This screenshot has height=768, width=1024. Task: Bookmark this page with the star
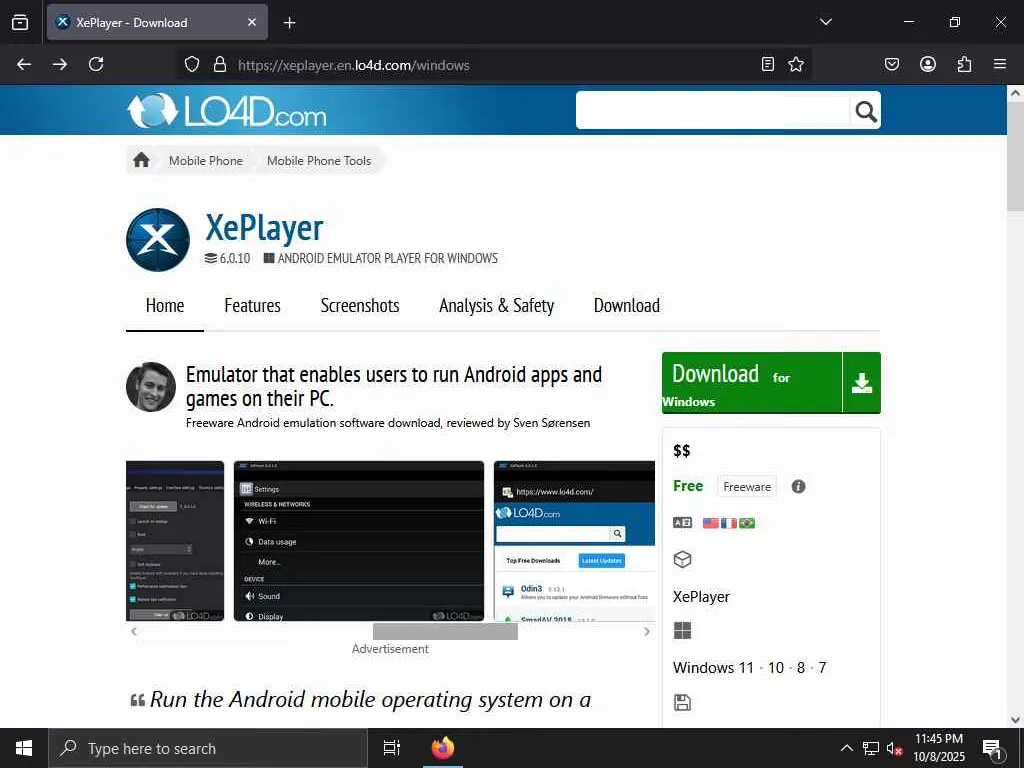pyautogui.click(x=796, y=64)
